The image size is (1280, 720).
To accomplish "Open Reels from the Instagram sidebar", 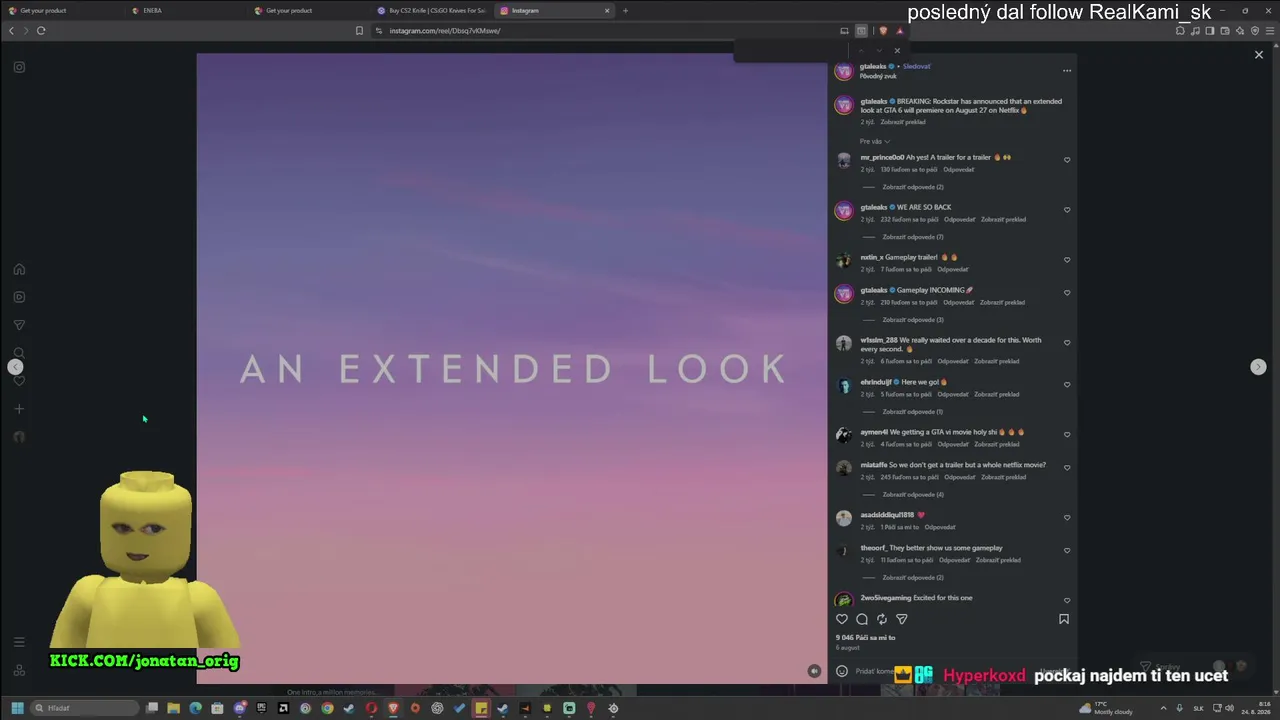I will 19,297.
